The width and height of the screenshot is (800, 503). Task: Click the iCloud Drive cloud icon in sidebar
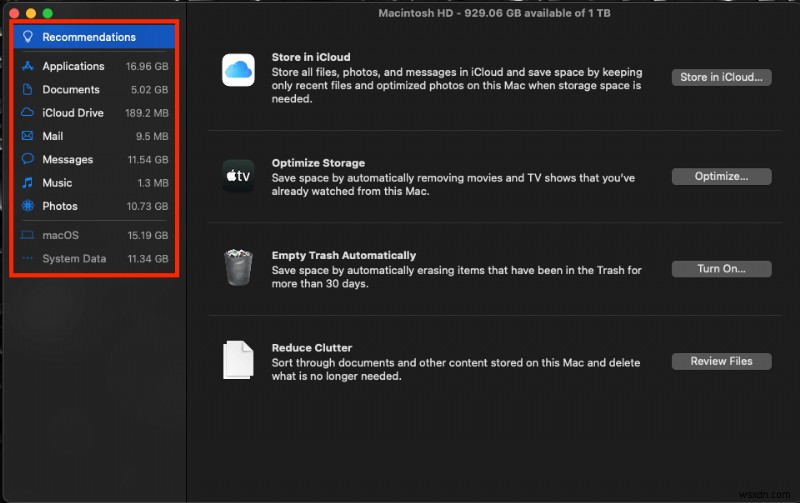click(28, 113)
